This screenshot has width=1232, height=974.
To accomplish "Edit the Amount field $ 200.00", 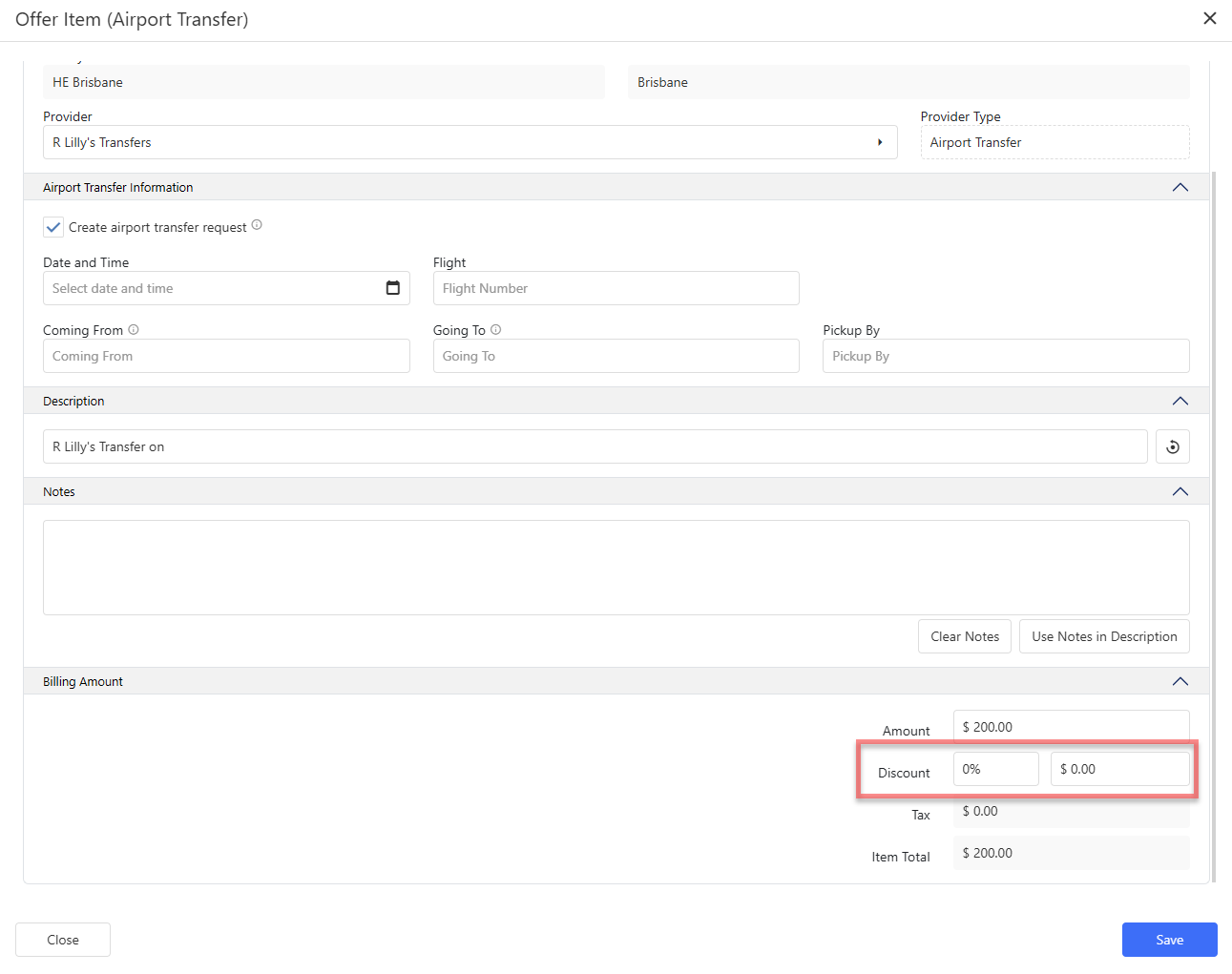I will [1072, 727].
